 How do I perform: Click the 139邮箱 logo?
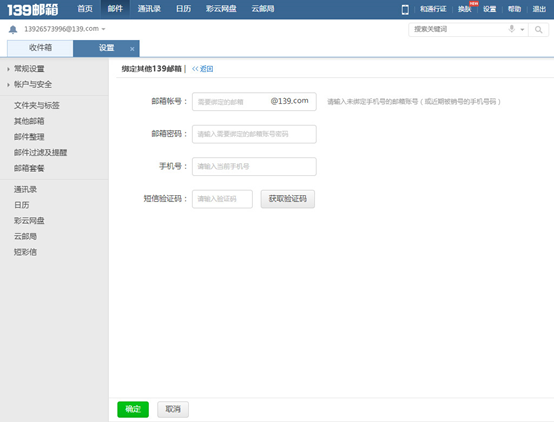tap(33, 10)
